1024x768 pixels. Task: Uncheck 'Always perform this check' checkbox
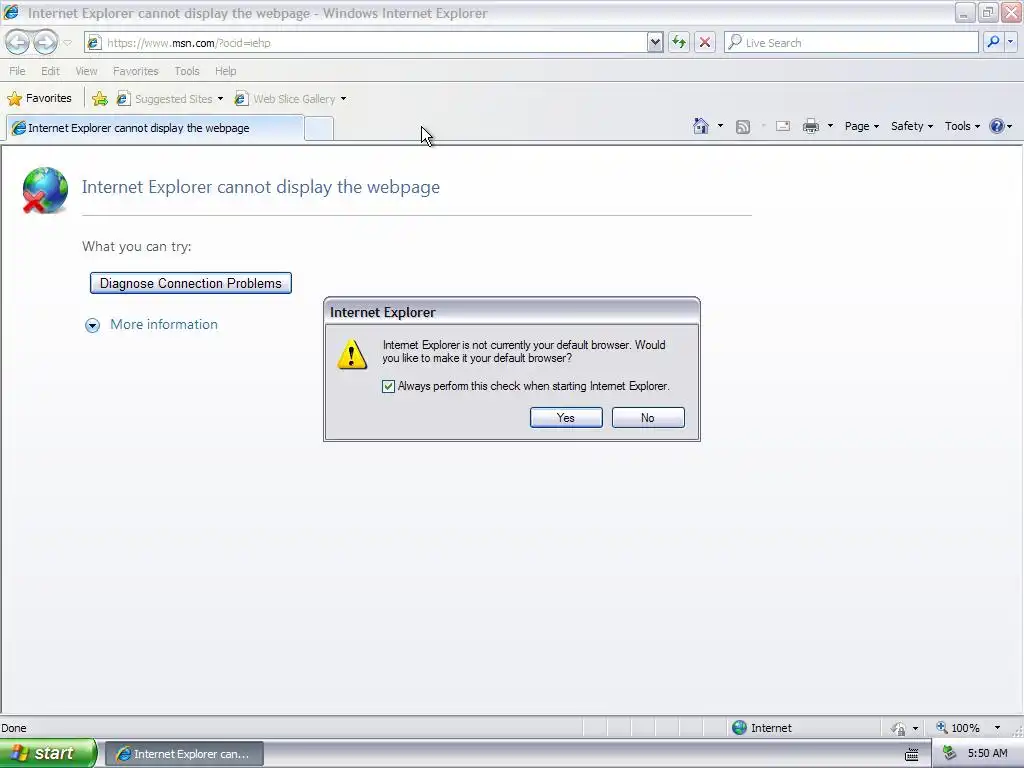389,387
